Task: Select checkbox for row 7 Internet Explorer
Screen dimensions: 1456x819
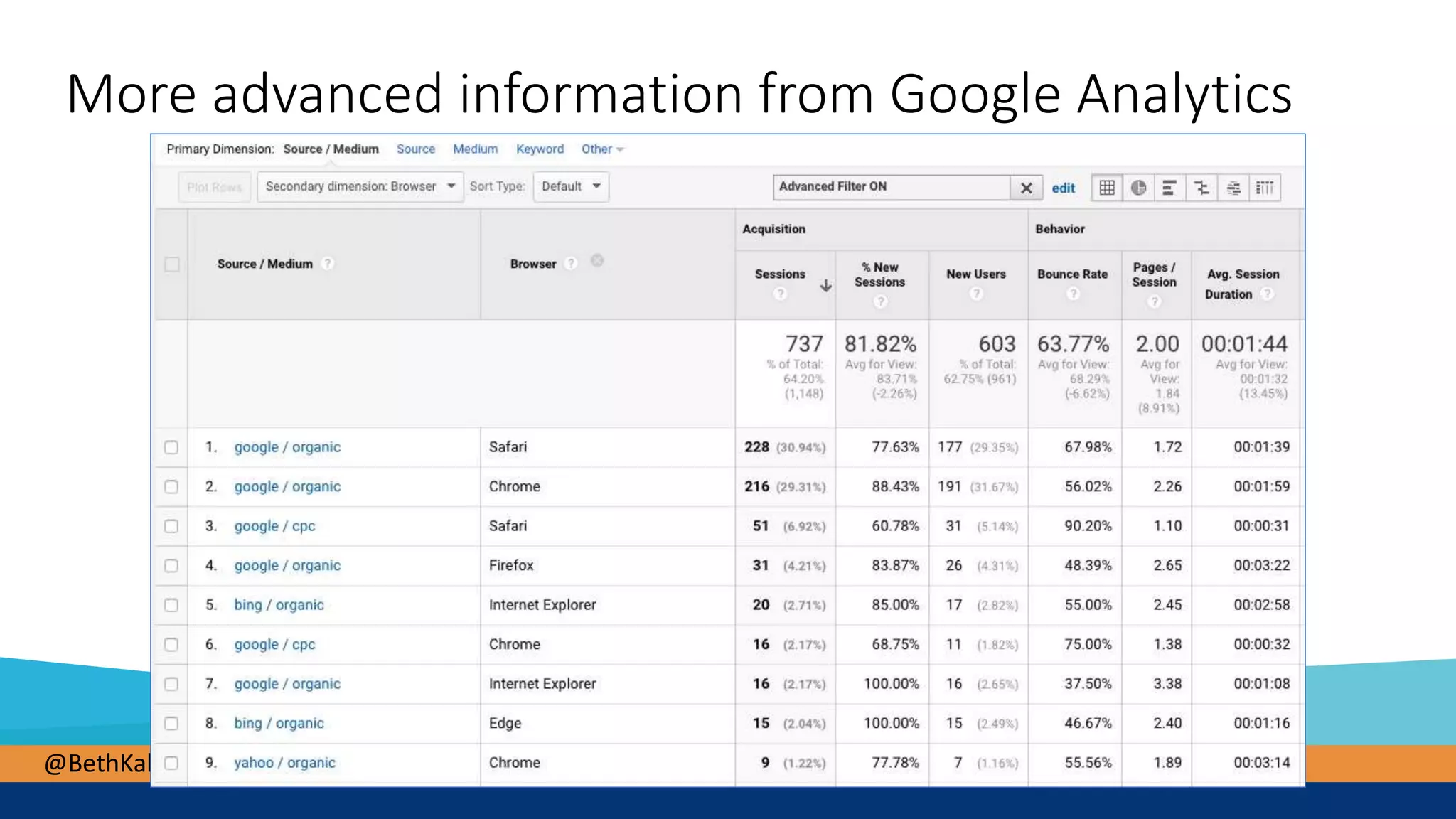Action: (x=171, y=684)
